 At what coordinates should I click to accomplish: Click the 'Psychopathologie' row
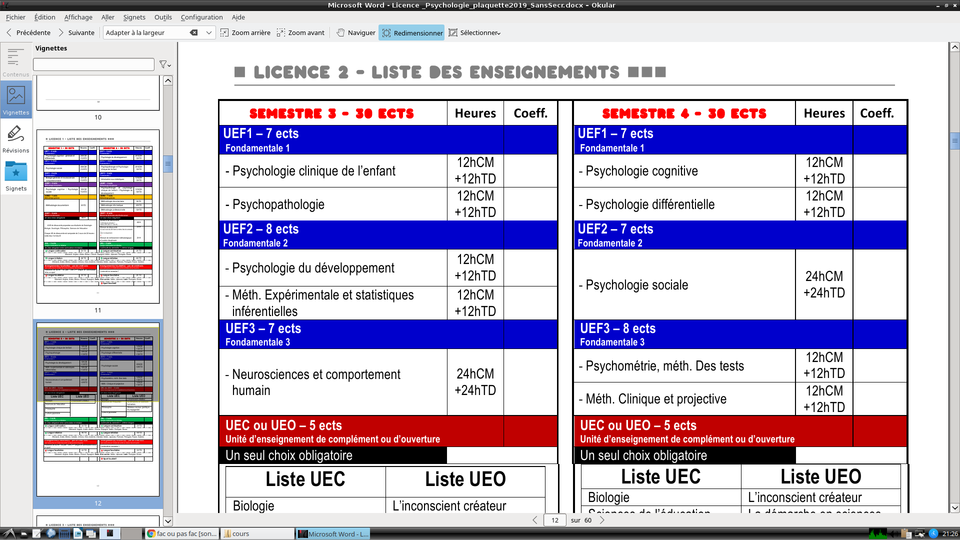(388, 204)
